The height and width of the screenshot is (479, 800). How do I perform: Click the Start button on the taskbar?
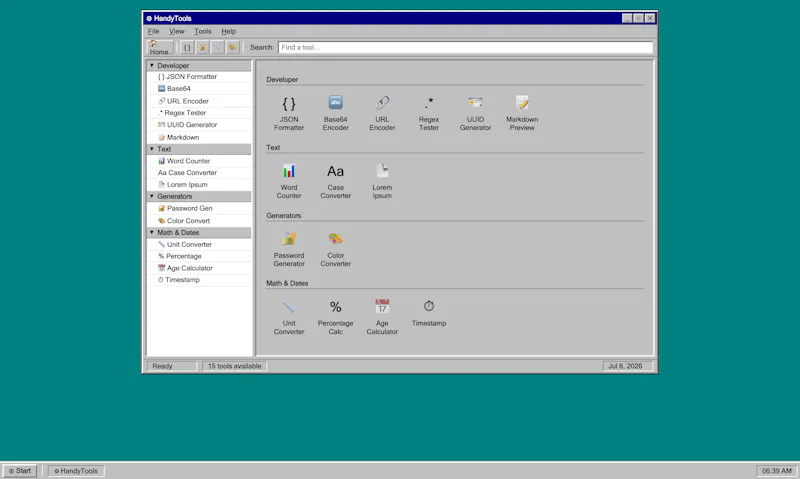coord(20,471)
